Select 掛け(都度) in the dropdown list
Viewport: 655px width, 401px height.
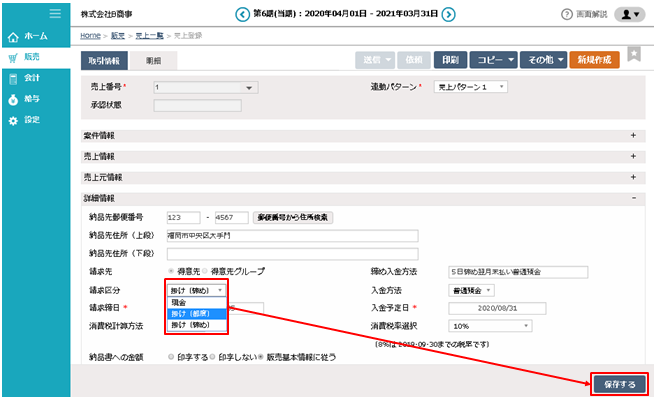click(x=196, y=313)
